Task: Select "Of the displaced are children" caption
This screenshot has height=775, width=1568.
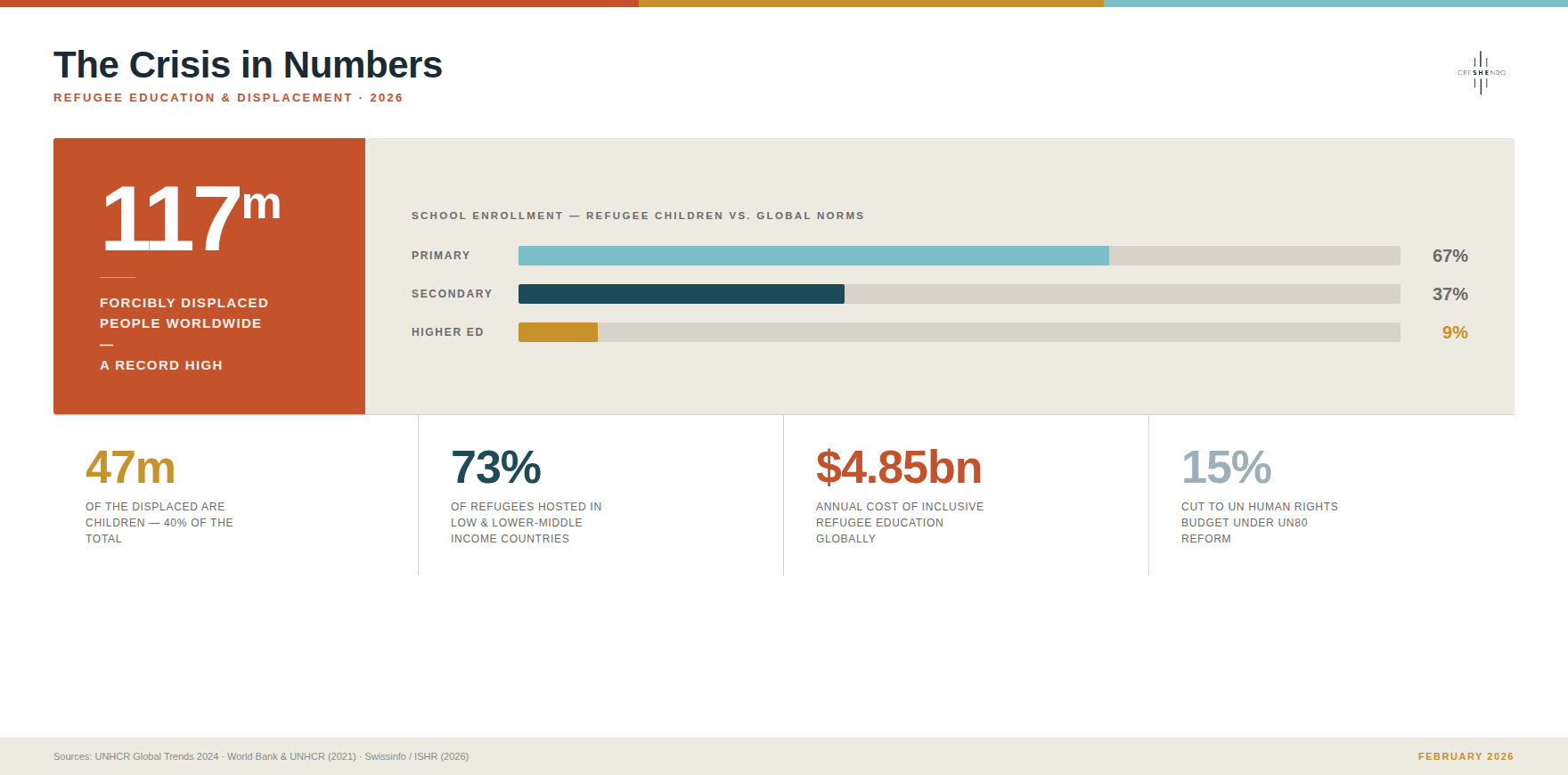Action: (159, 523)
